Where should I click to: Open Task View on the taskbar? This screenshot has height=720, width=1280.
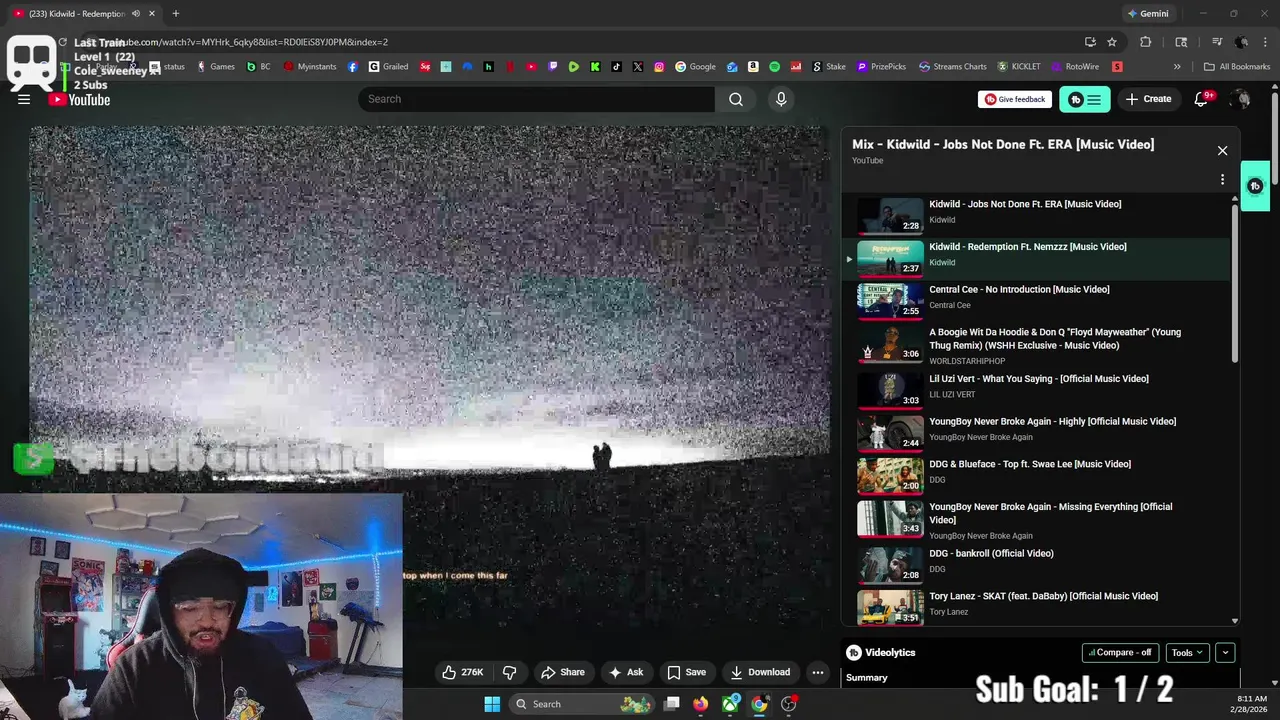(672, 704)
